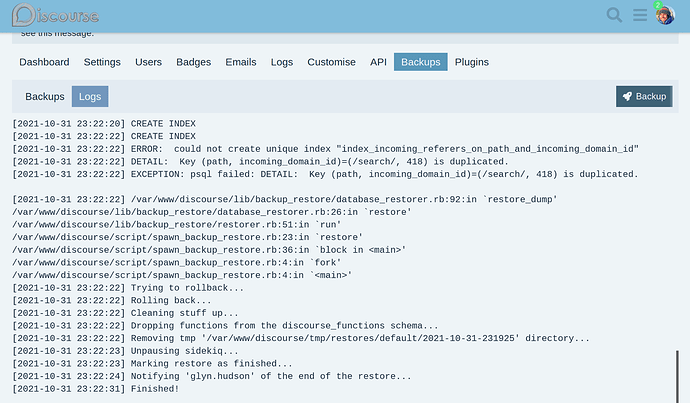Open the search magnifier icon
Screen dimensions: 690x403
(614, 15)
